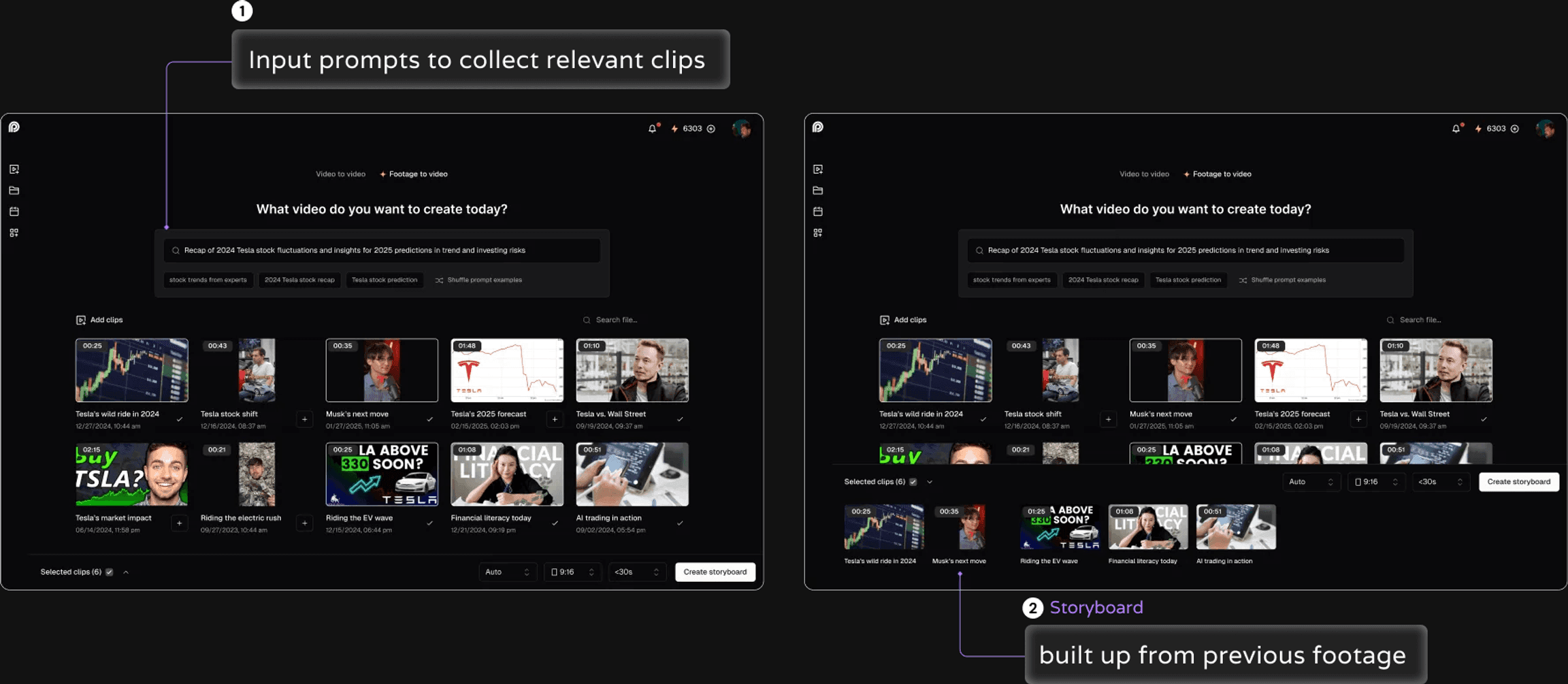Viewport: 1568px width, 684px height.
Task: Click shuffle icon beside prompt examples, left window
Action: [x=439, y=280]
